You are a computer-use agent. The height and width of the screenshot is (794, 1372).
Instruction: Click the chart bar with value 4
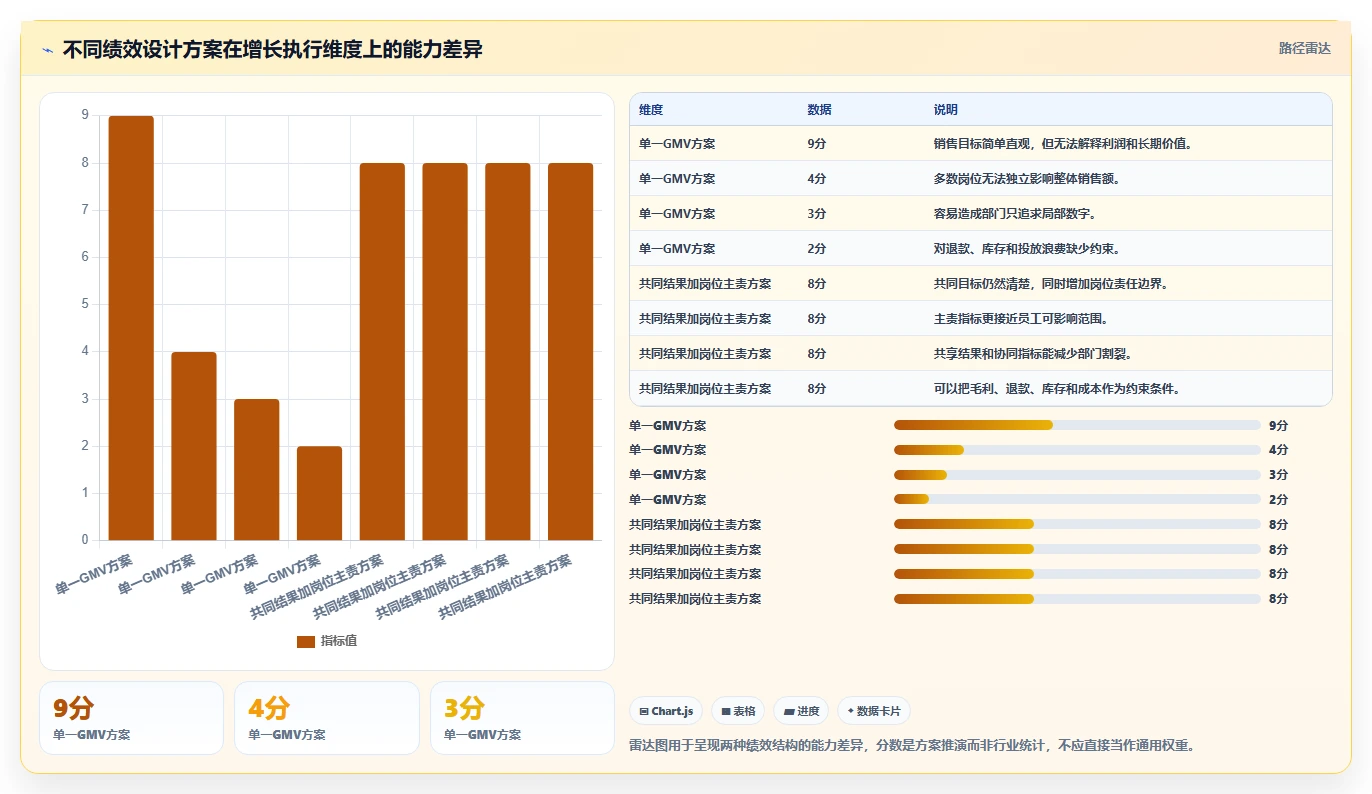click(x=194, y=446)
